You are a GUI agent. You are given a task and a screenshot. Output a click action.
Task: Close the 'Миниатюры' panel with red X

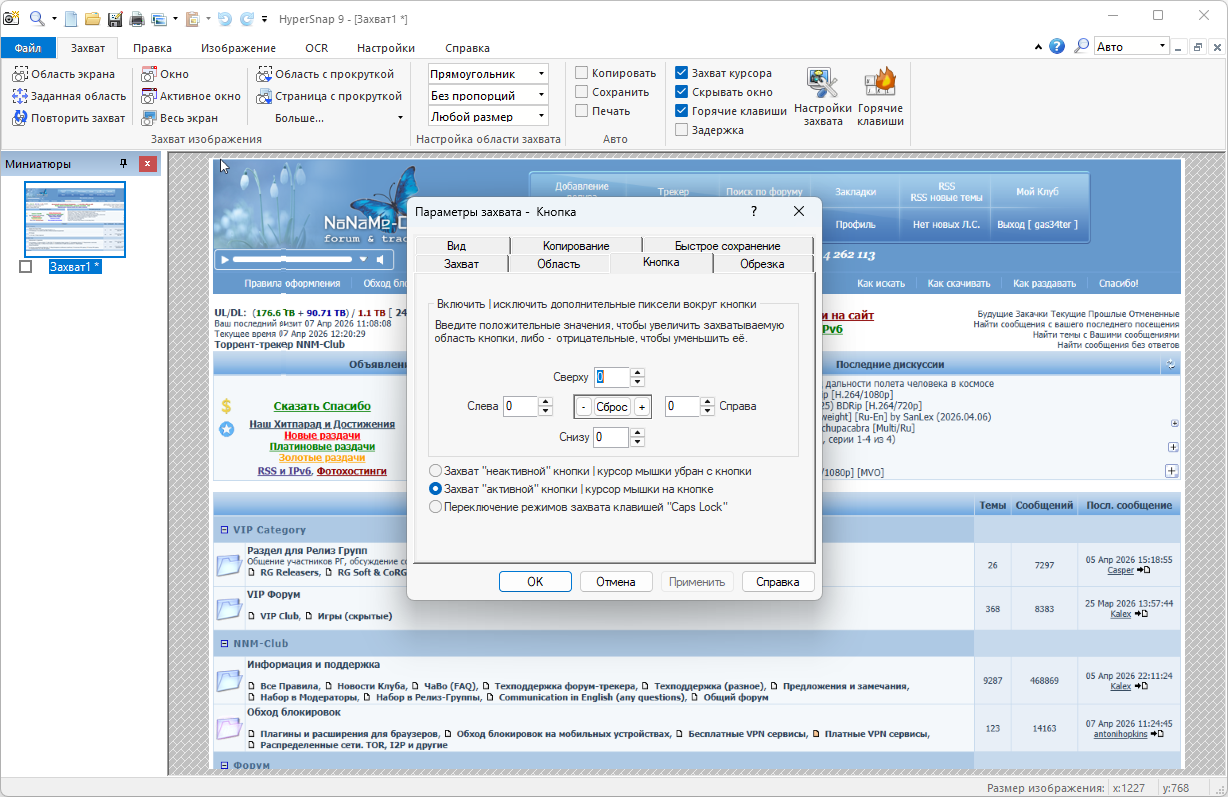pos(148,163)
